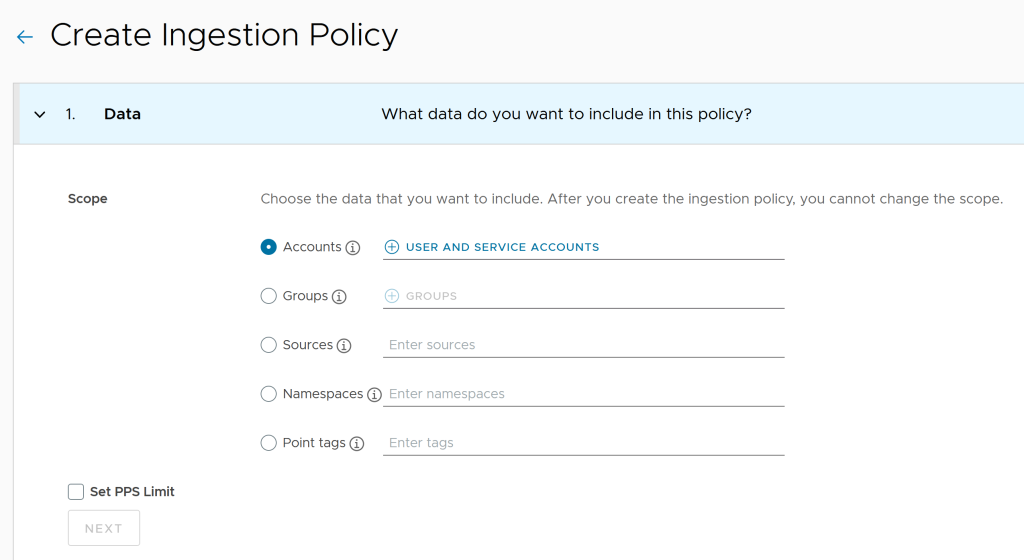Click the info icon beside Point tags
Viewport: 1024px width, 560px height.
pos(356,444)
